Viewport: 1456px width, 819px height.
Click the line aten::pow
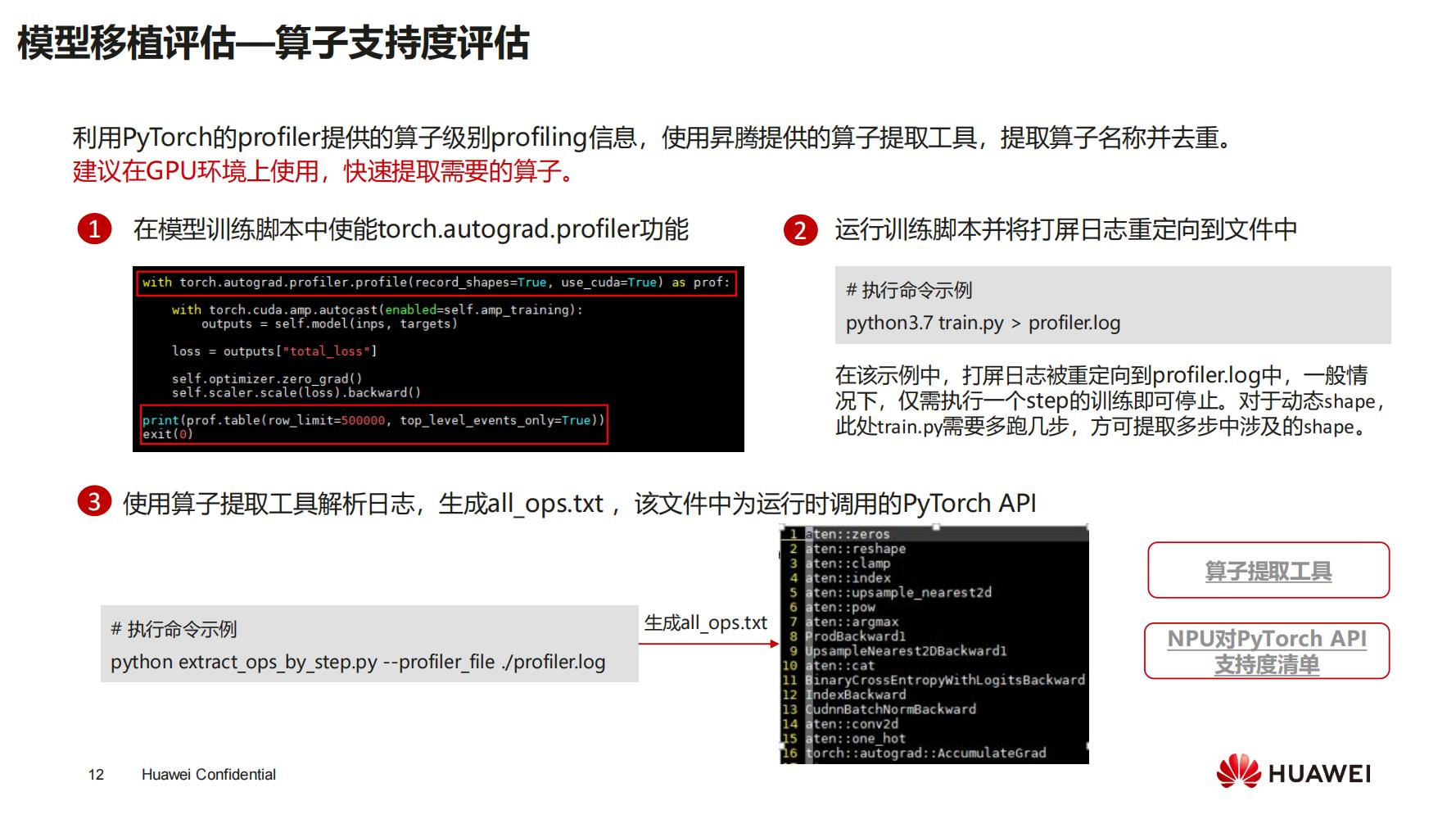tap(840, 607)
